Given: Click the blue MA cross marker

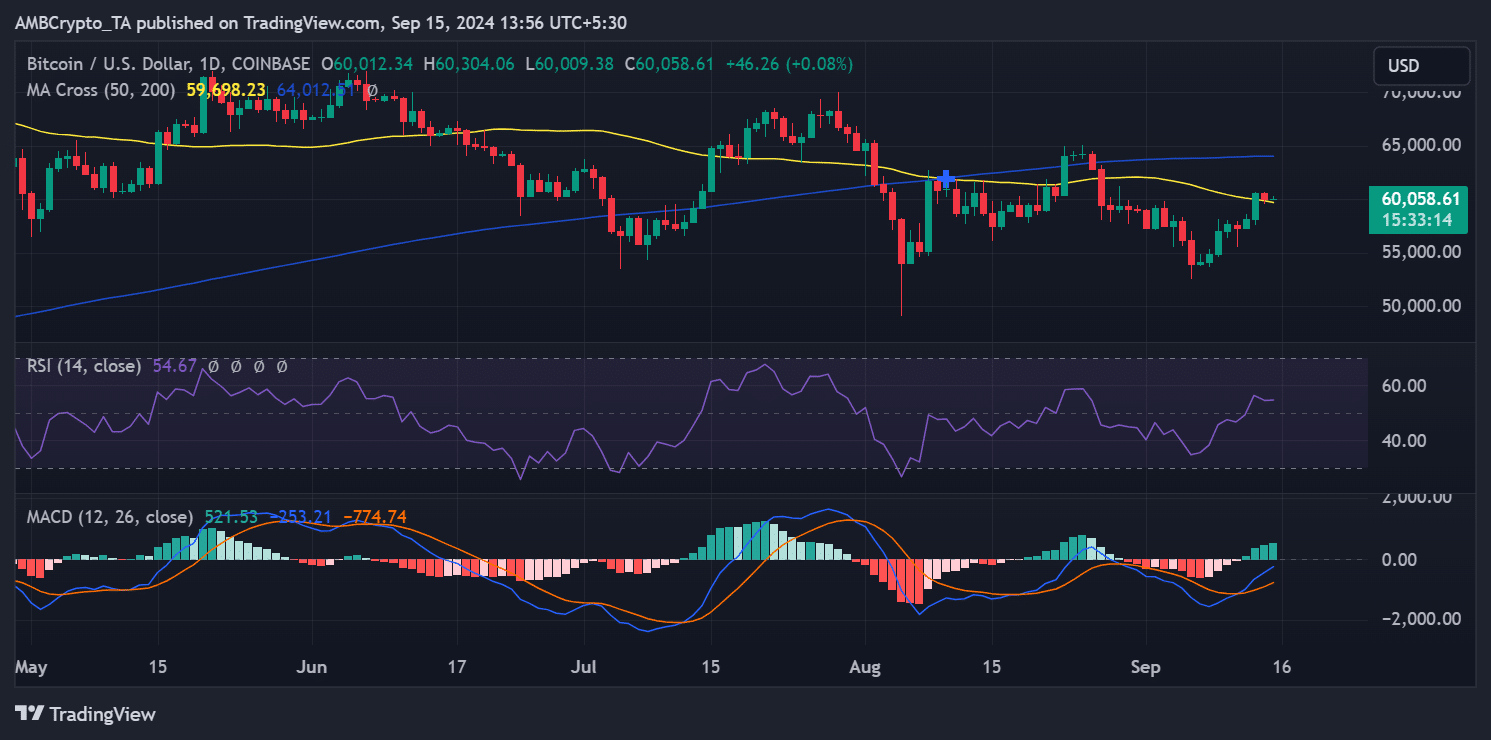Looking at the screenshot, I should pyautogui.click(x=945, y=179).
